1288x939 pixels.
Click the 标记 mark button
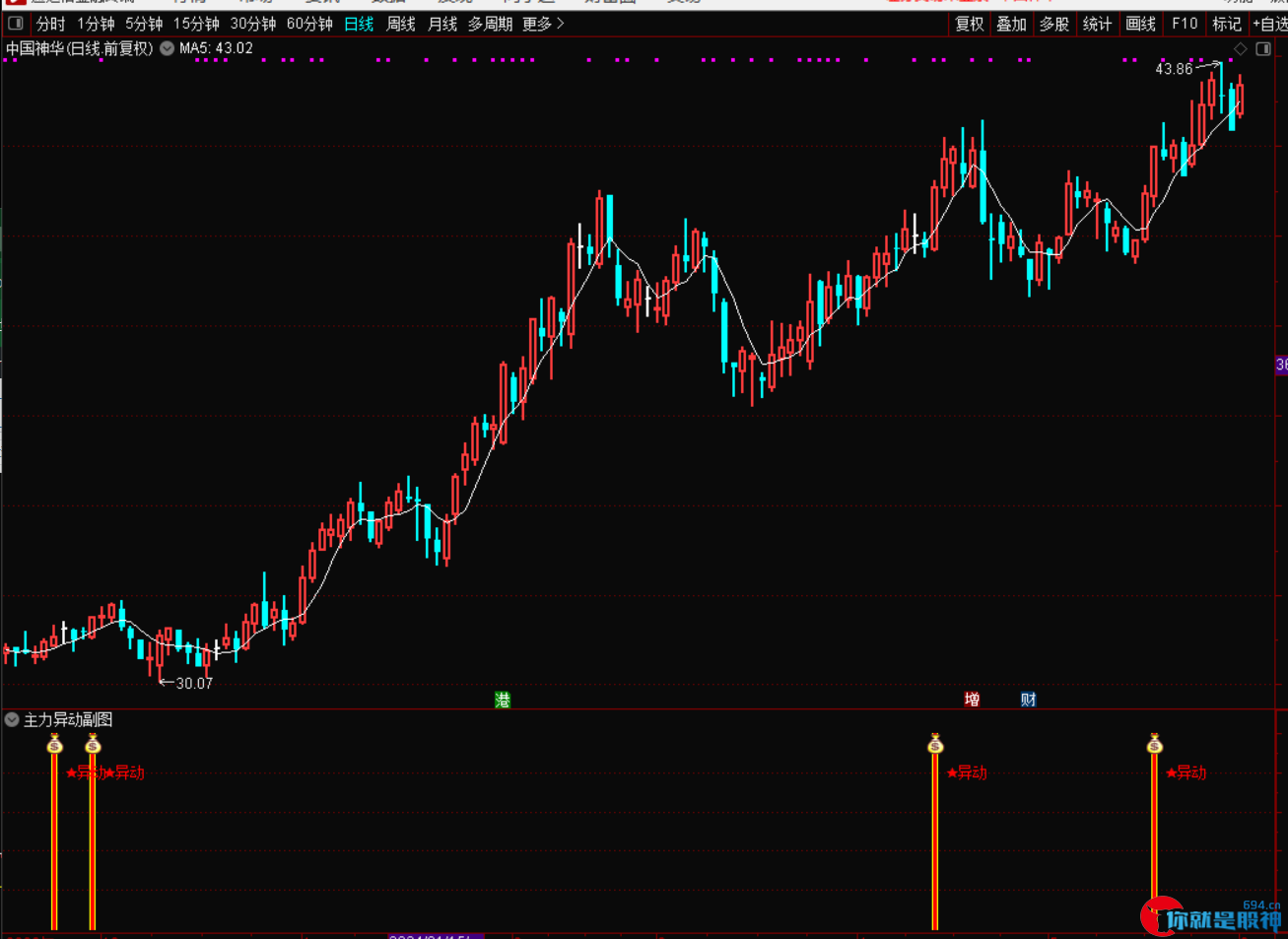tap(1227, 24)
